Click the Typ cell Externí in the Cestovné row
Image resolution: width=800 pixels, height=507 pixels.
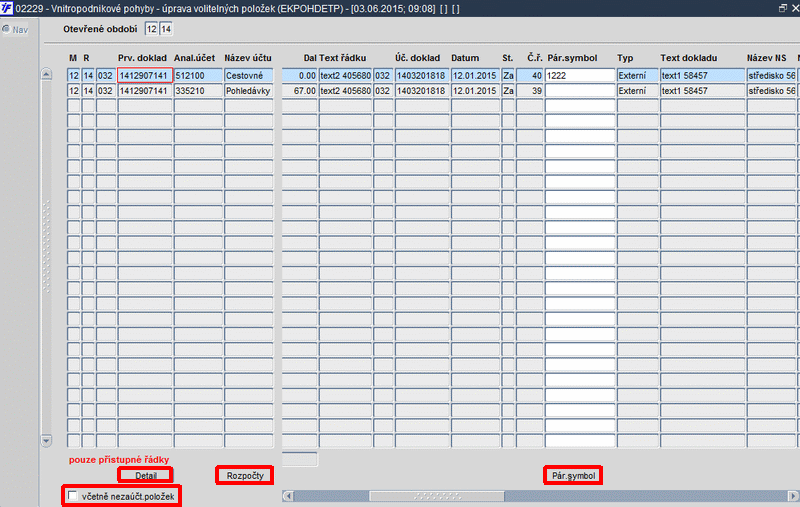click(637, 75)
